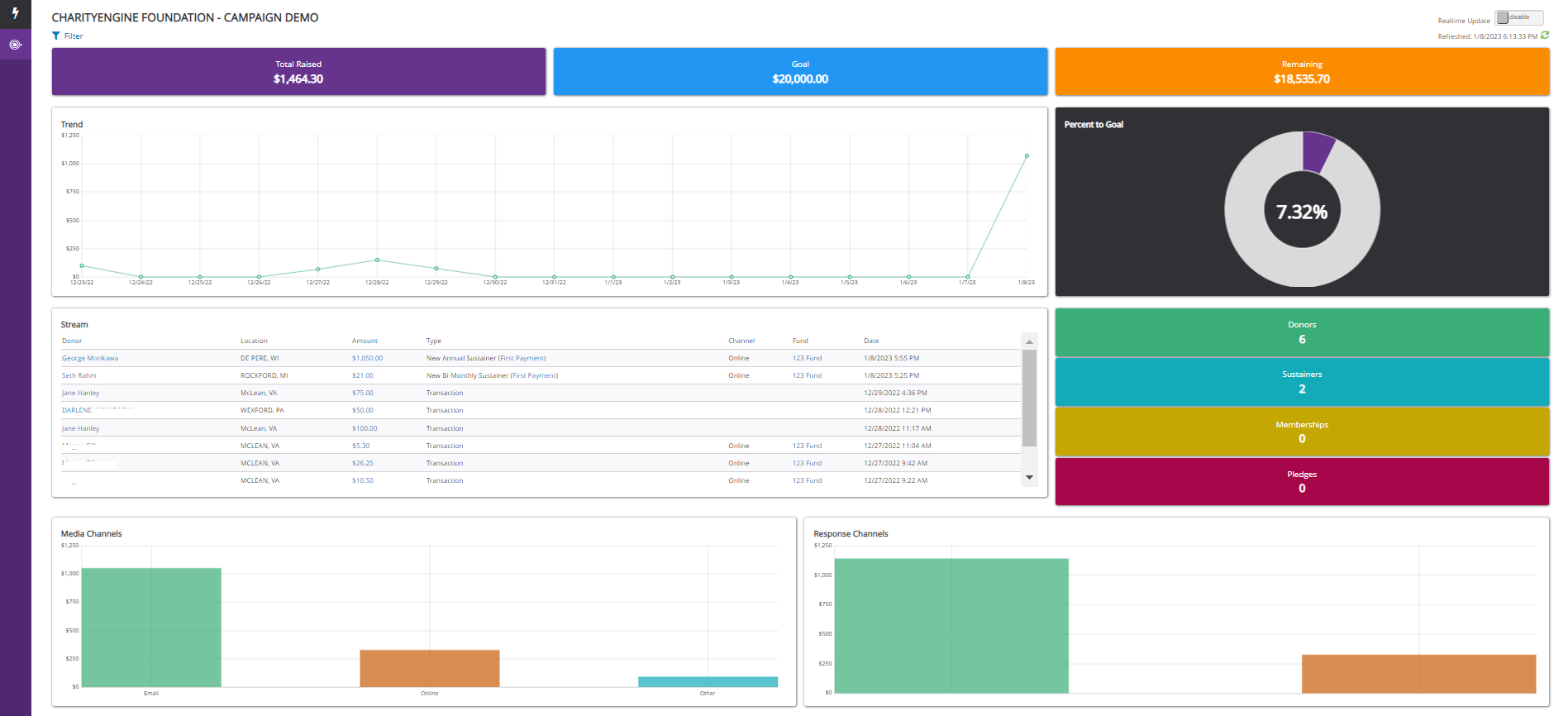Click the $21.00 amount

point(362,375)
